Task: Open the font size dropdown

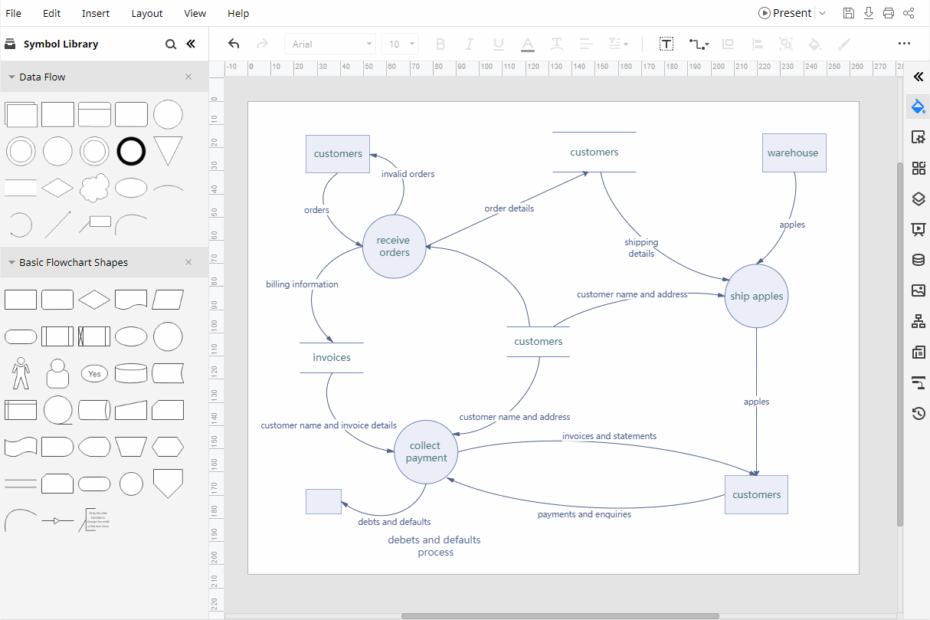Action: coord(400,44)
